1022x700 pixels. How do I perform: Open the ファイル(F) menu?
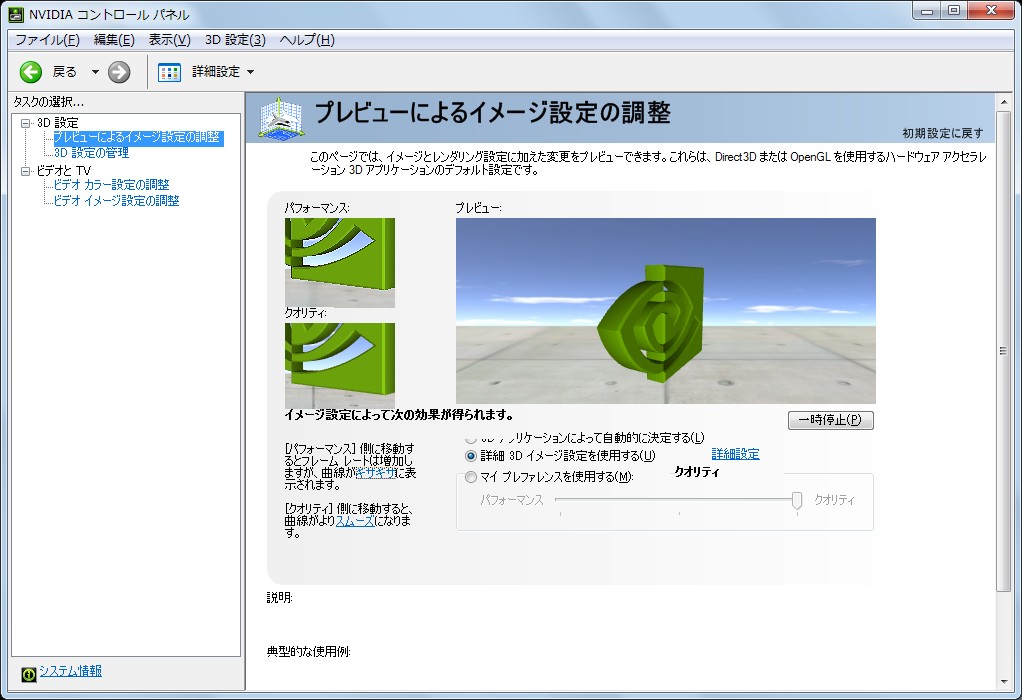point(47,40)
